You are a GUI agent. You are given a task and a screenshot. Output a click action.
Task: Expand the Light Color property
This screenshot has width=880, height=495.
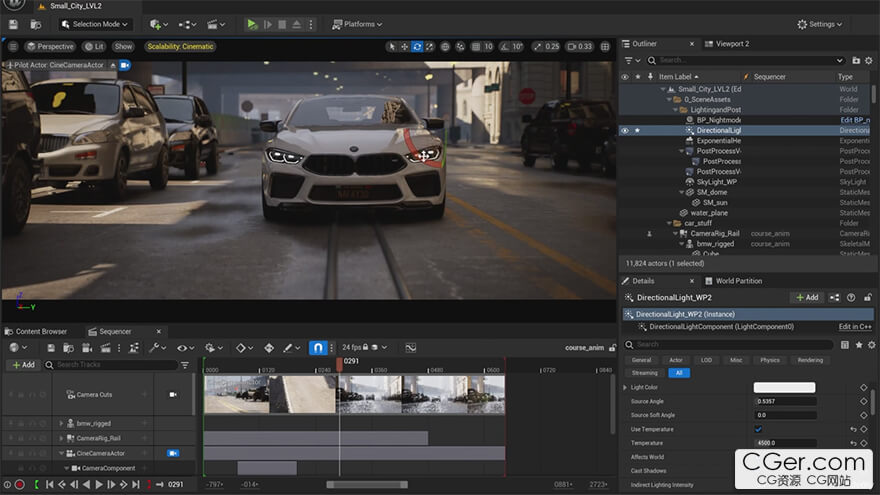coord(625,387)
